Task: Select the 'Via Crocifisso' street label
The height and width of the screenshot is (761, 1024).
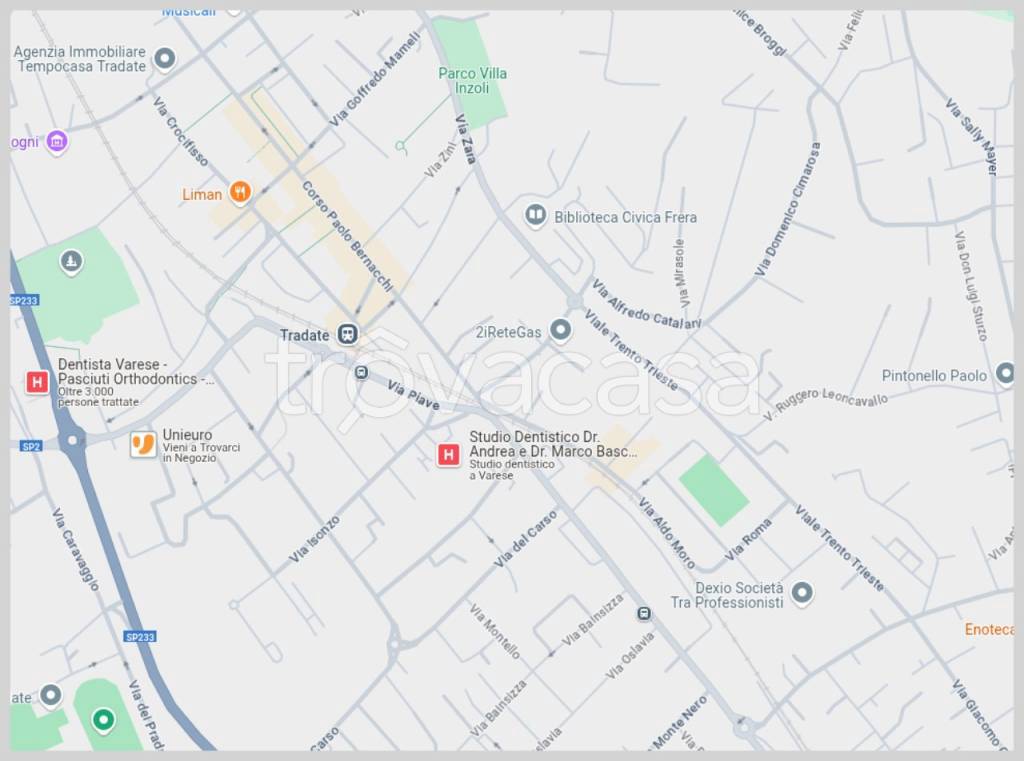Action: (180, 131)
